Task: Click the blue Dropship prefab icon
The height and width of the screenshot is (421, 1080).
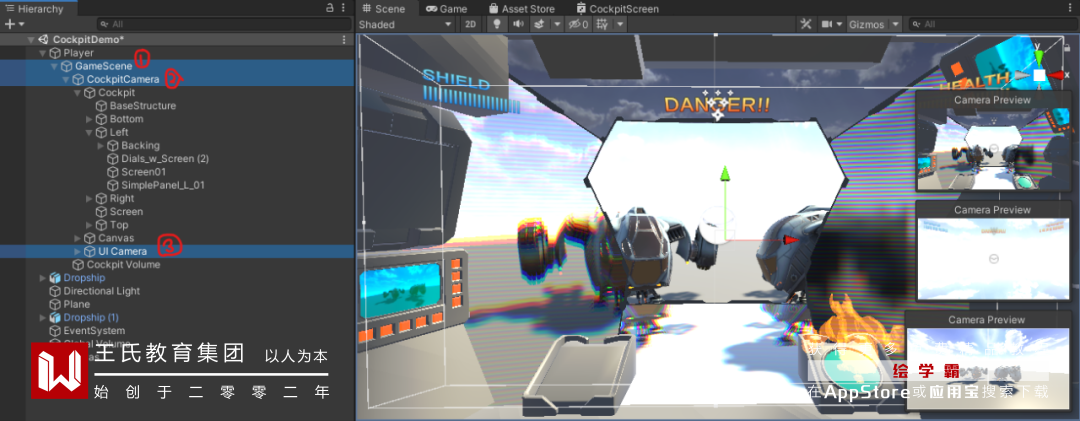Action: click(55, 278)
